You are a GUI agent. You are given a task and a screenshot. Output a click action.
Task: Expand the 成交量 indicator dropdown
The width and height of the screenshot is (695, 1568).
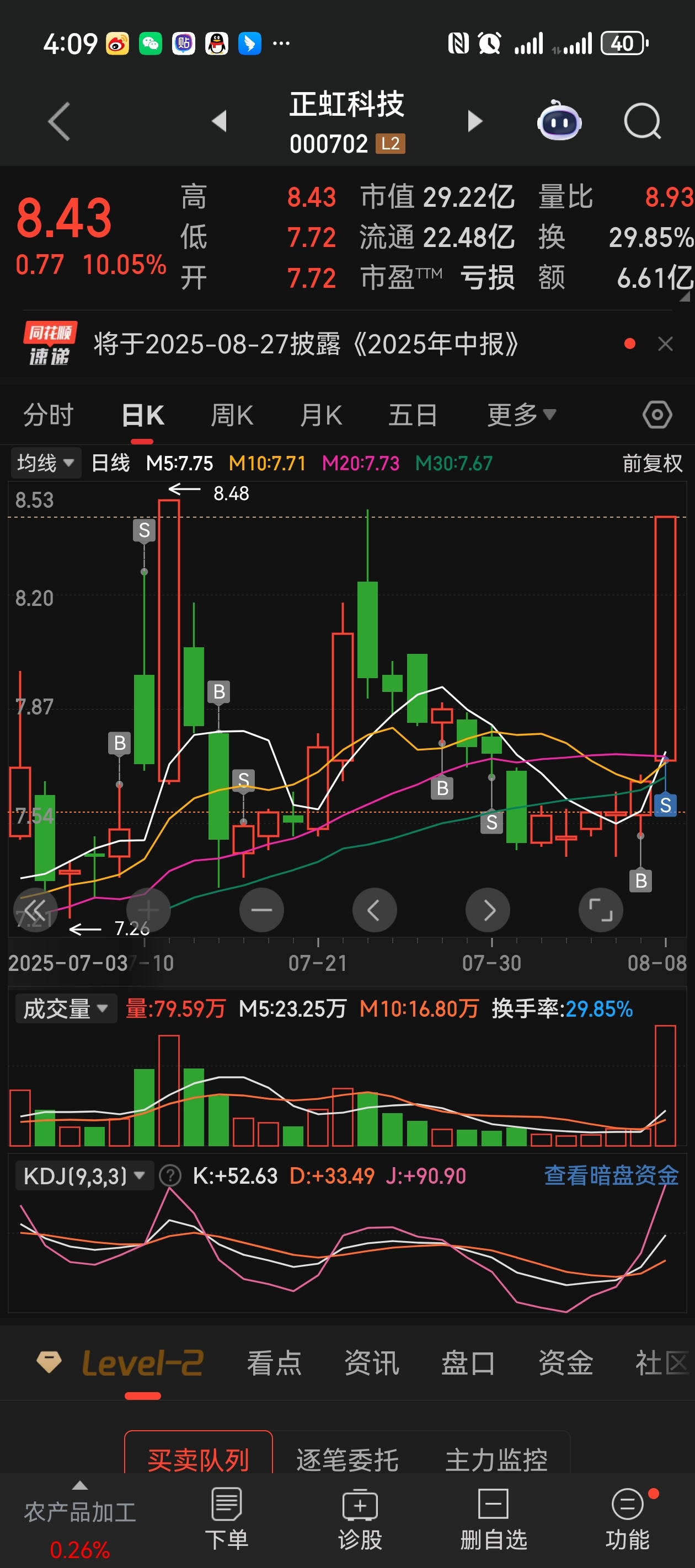click(x=66, y=1008)
